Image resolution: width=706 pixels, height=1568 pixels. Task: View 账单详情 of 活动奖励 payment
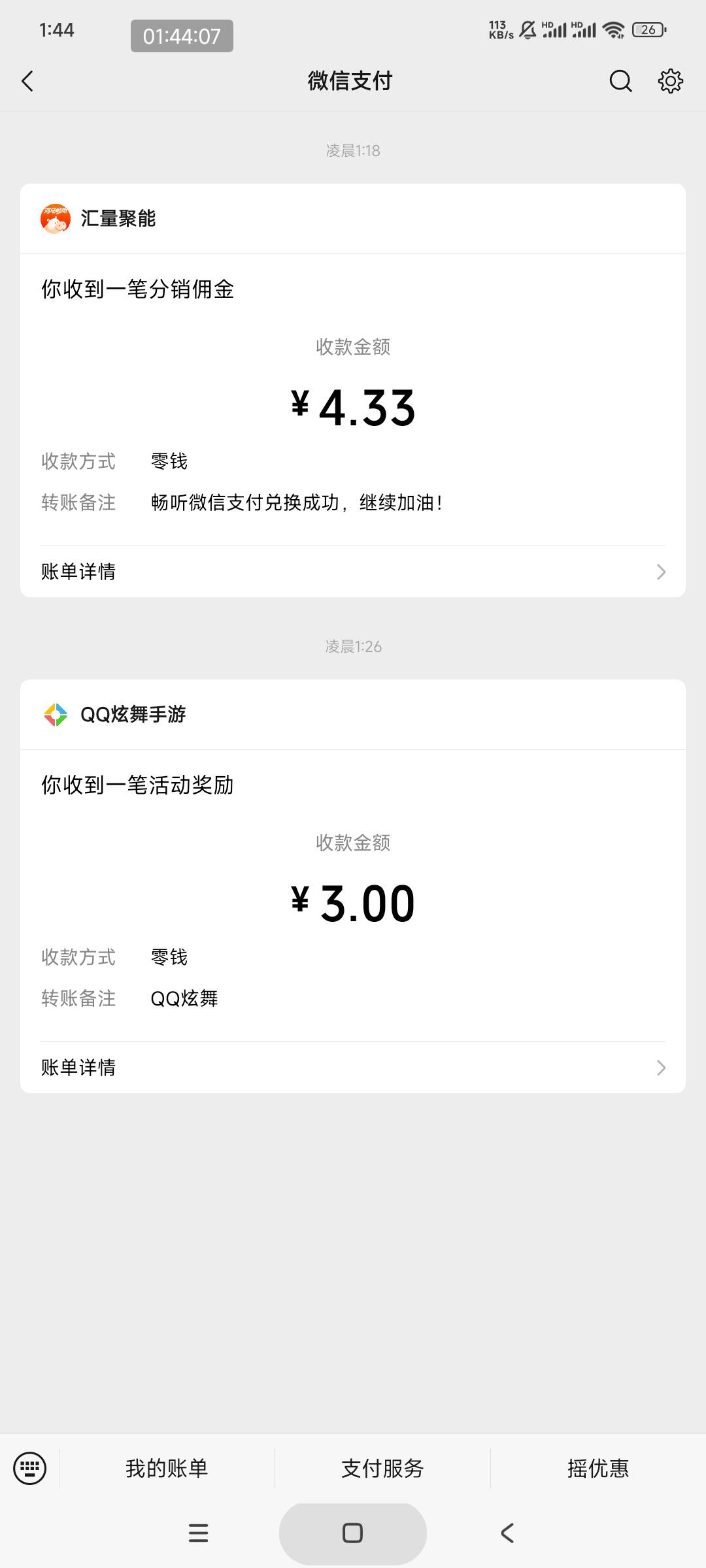point(78,1068)
